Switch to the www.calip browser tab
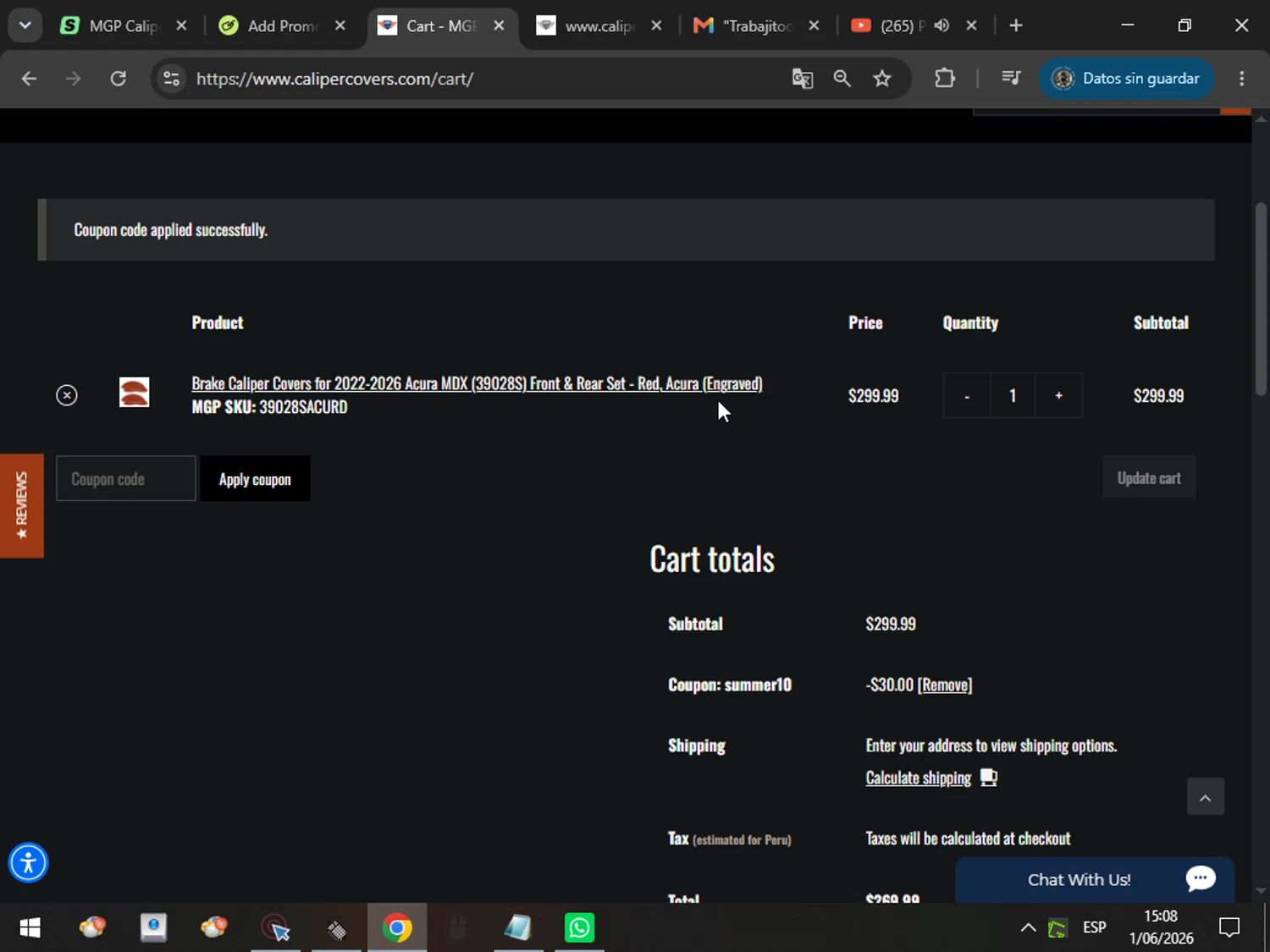This screenshot has height=952, width=1270. click(x=599, y=25)
